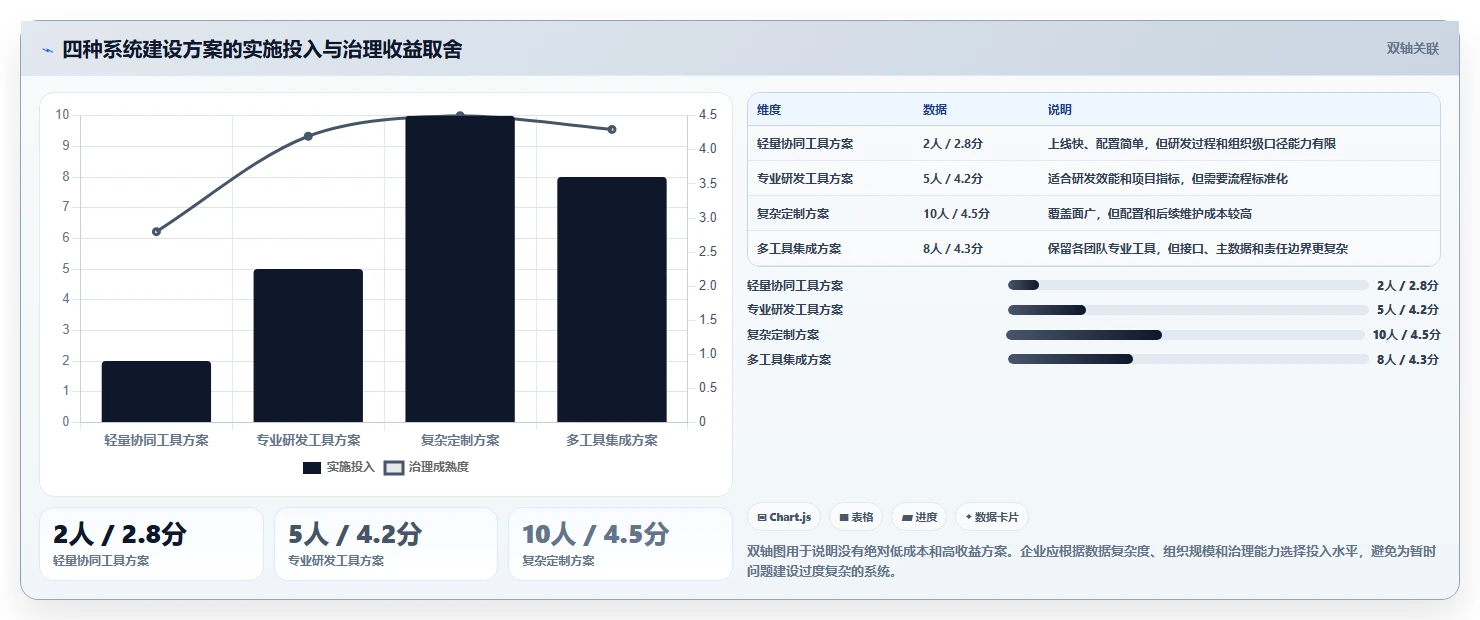Viewport: 1480px width, 620px height.
Task: Click the x-axis label 专业研发工具方案
Action: [x=308, y=440]
